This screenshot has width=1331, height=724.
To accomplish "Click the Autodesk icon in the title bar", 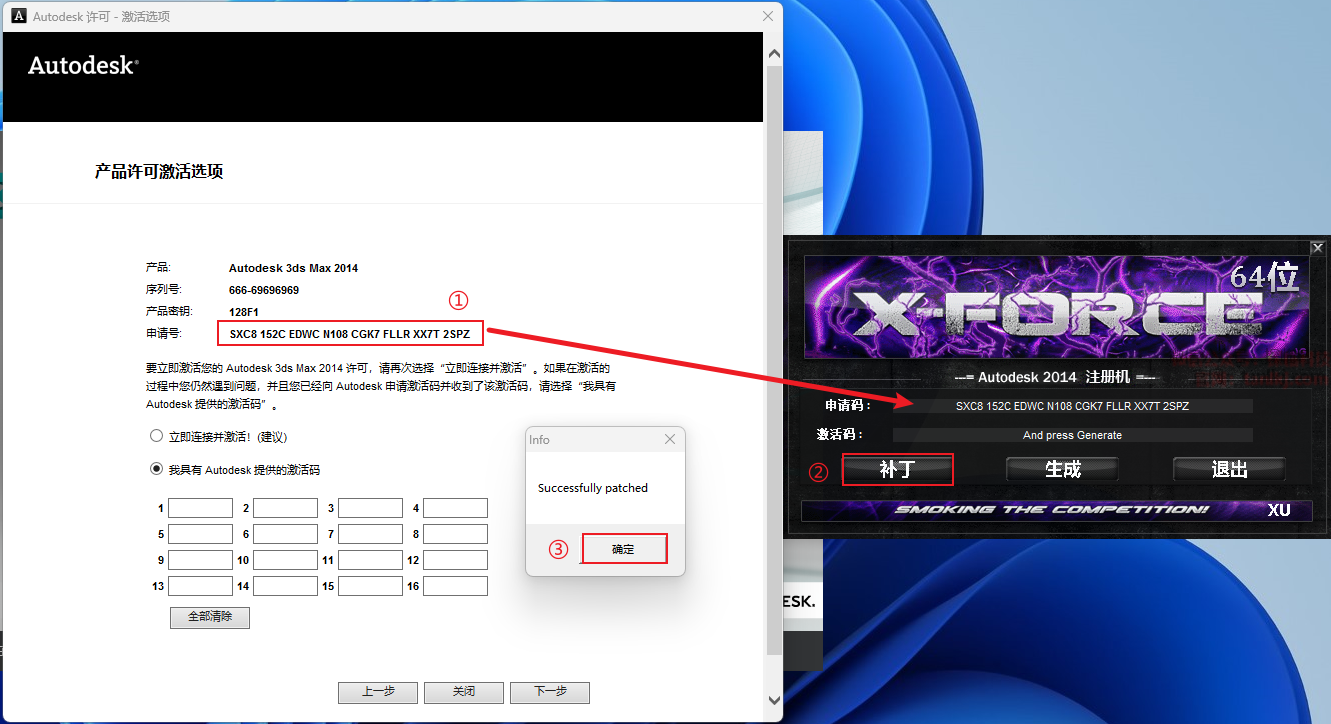I will [18, 17].
